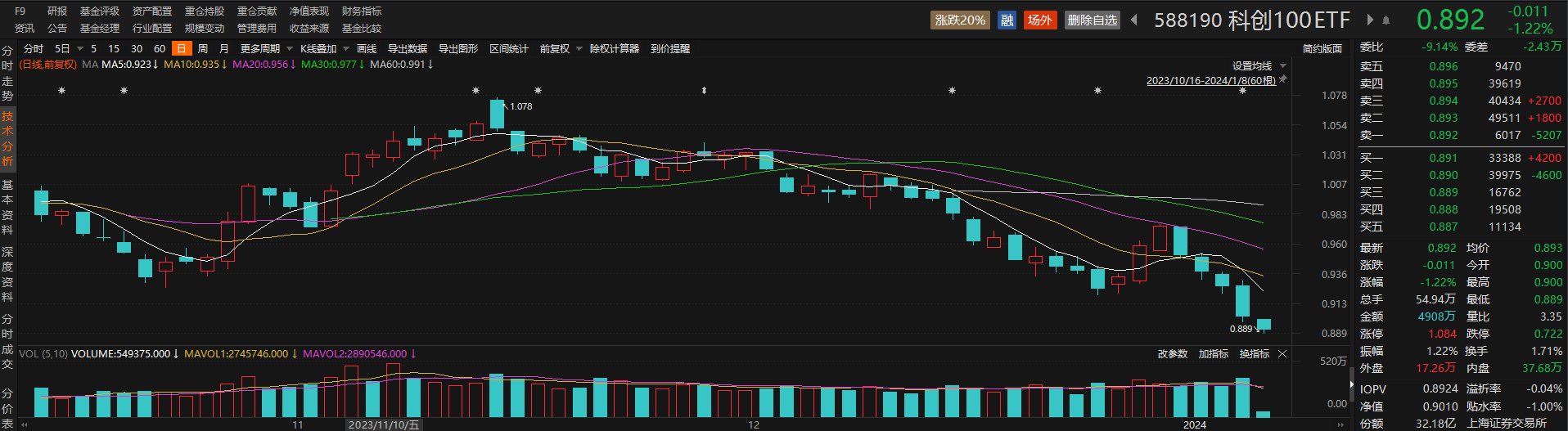
Task: Open the 重仓持股 menu item
Action: click(204, 11)
